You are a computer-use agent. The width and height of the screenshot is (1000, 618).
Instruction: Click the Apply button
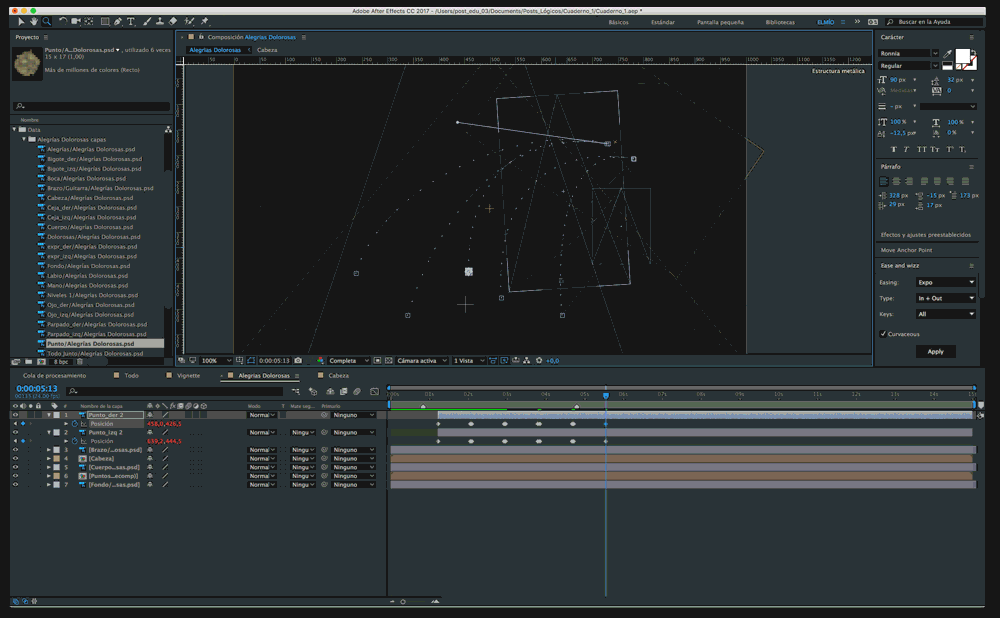(935, 351)
